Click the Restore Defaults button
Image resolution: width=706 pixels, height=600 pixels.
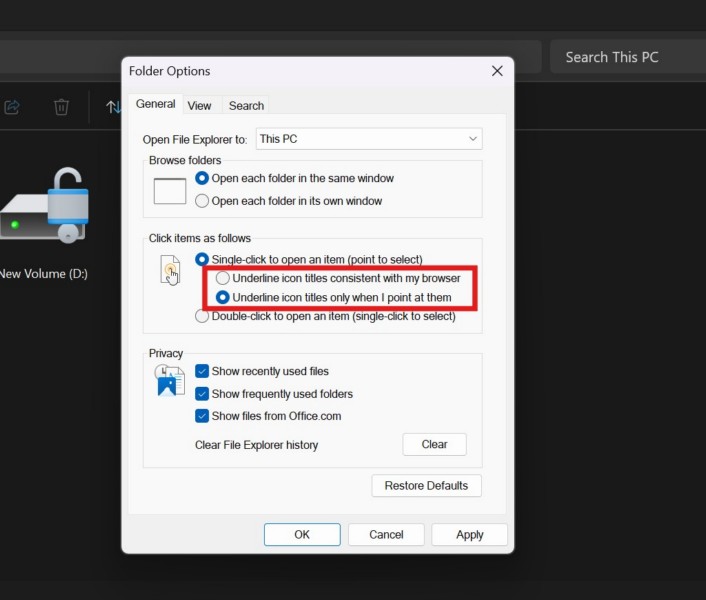426,486
